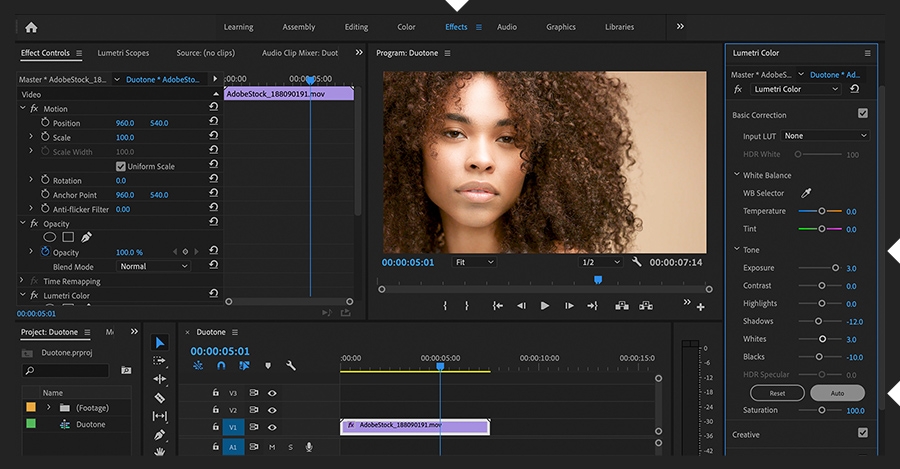Uncheck the Uniform Scale checkbox
Viewport: 900px width, 469px height.
click(121, 166)
